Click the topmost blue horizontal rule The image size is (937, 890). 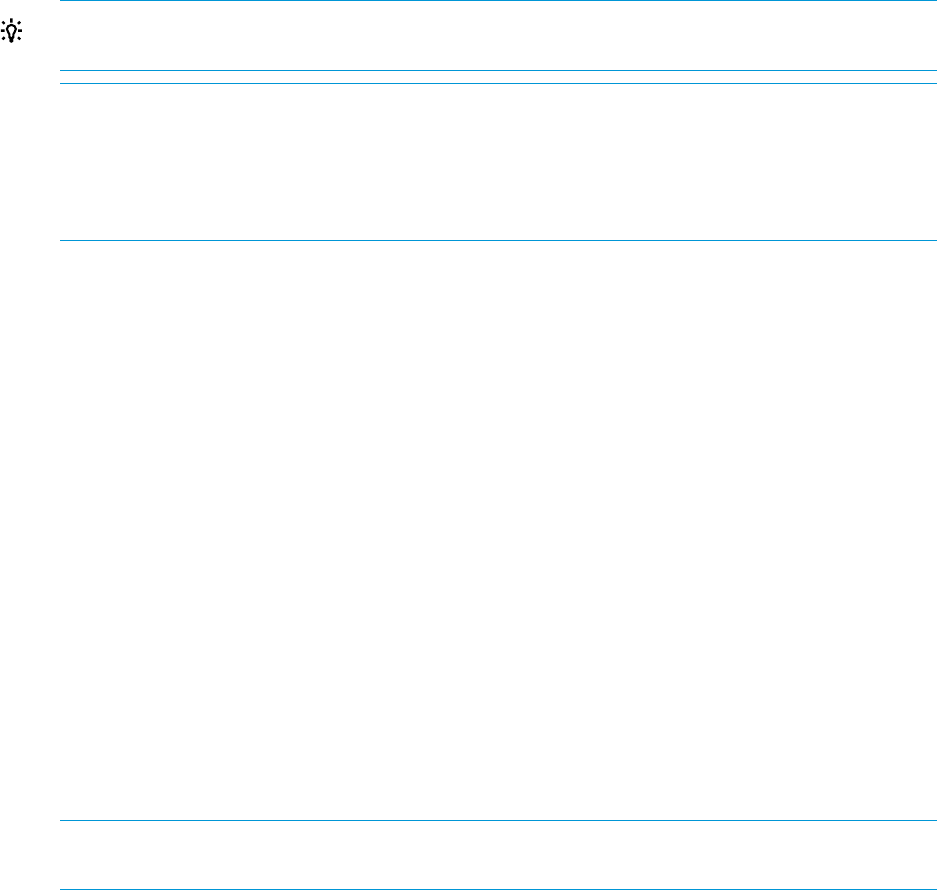tap(498, 1)
